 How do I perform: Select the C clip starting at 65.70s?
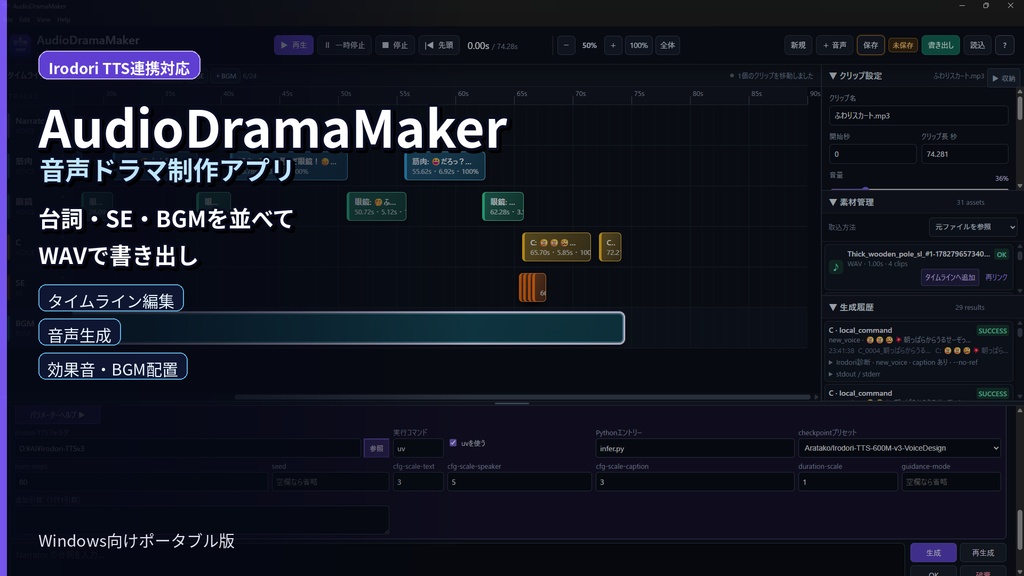556,247
